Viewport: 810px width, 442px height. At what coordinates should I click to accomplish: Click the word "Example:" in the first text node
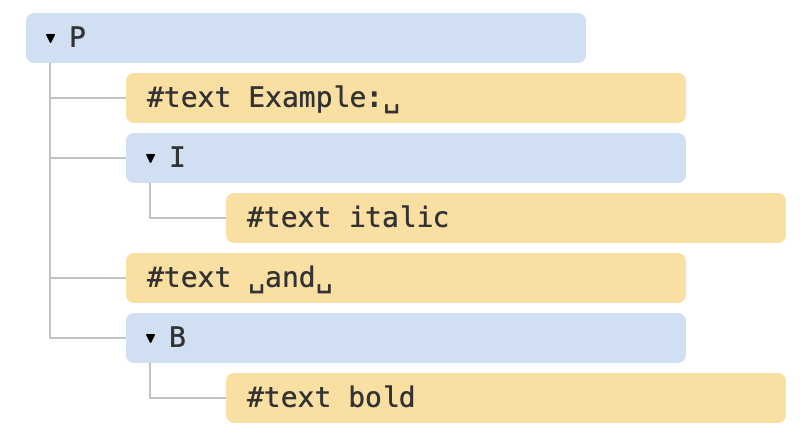point(315,98)
